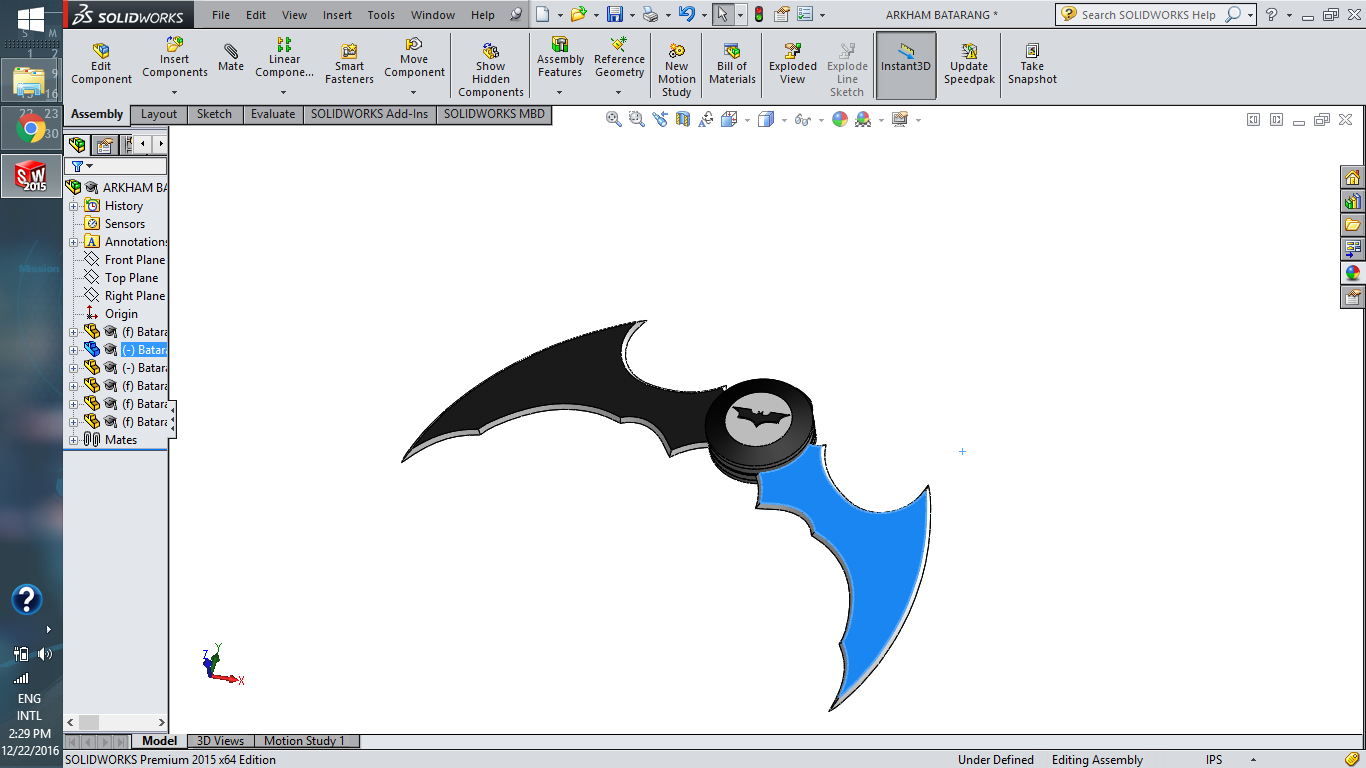1366x768 pixels.
Task: Switch to Evaluate tab
Action: [273, 114]
